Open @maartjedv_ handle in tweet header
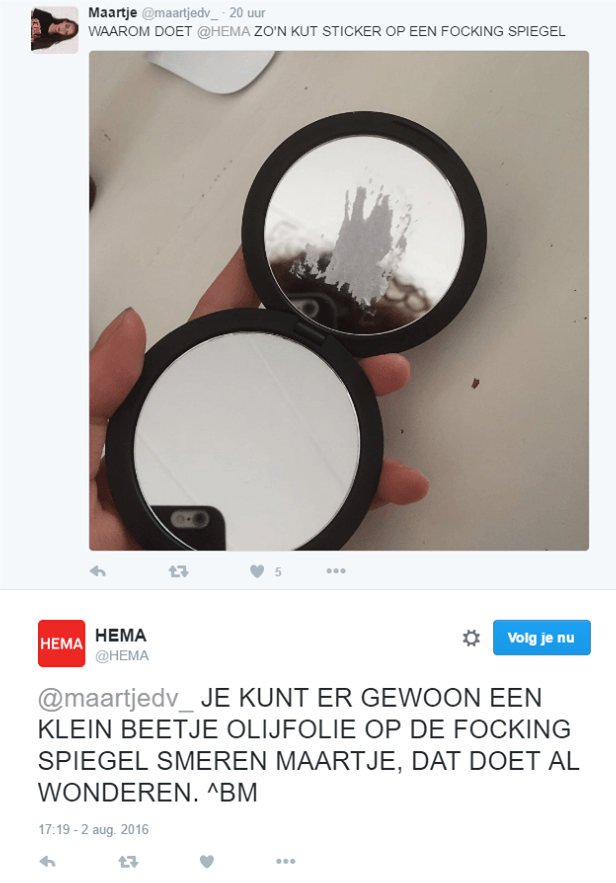The width and height of the screenshot is (616, 883). click(x=180, y=13)
